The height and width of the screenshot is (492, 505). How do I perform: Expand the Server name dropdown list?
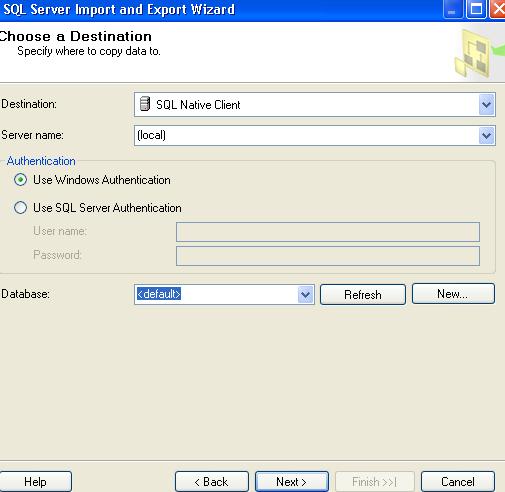[486, 135]
